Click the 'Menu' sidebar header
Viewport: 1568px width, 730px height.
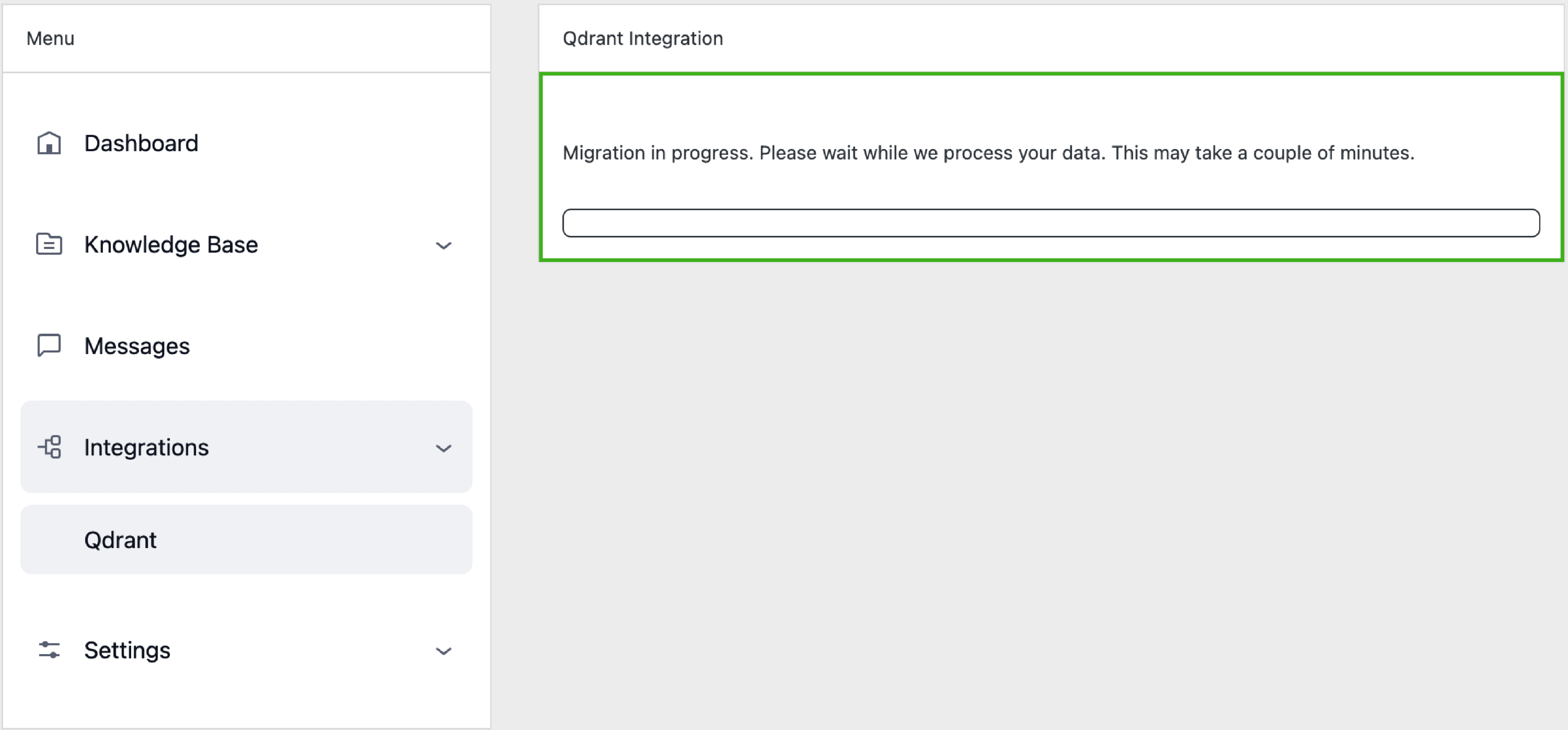tap(51, 38)
